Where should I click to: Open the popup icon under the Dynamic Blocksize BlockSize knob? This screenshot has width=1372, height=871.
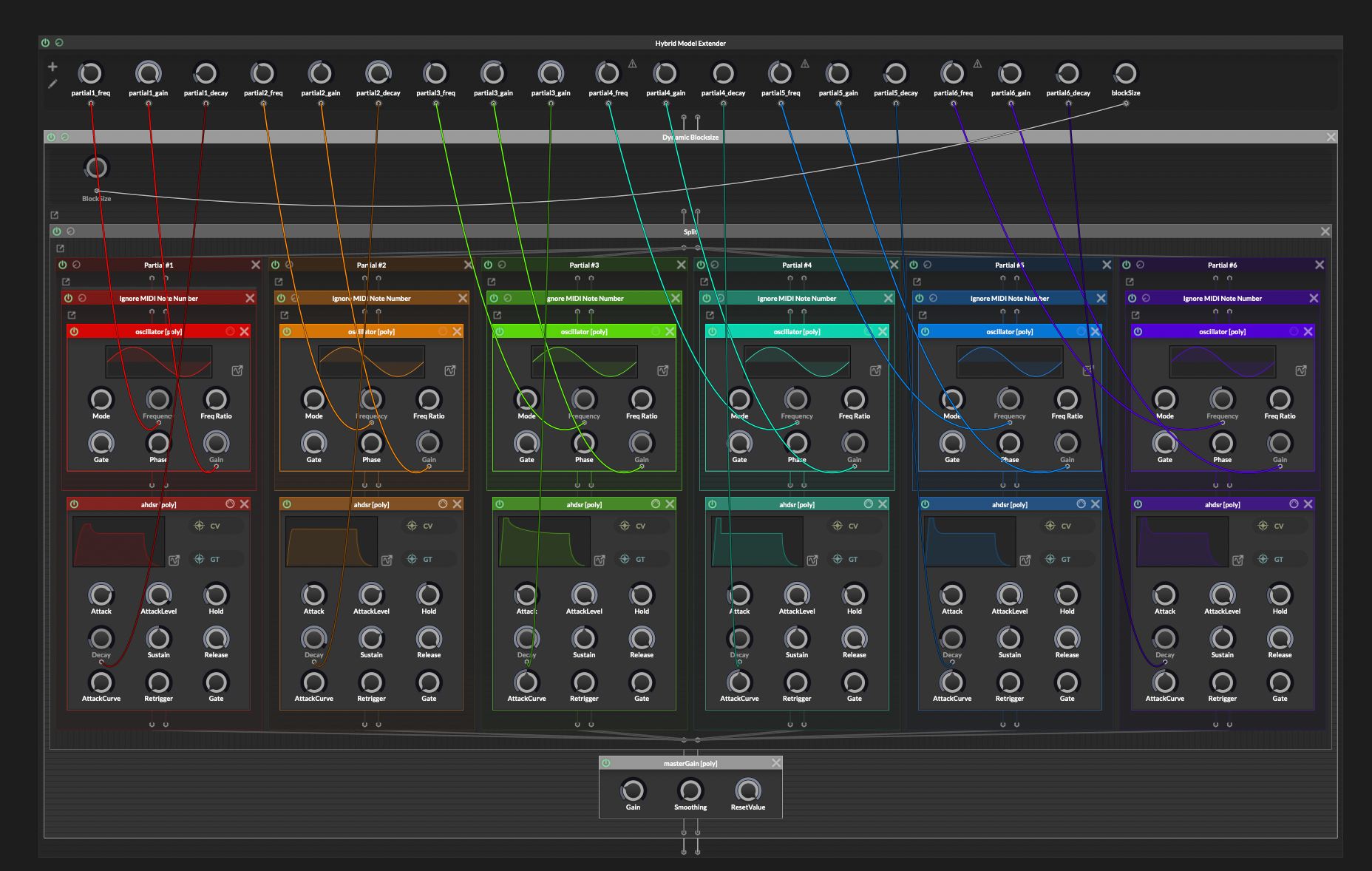pyautogui.click(x=54, y=215)
